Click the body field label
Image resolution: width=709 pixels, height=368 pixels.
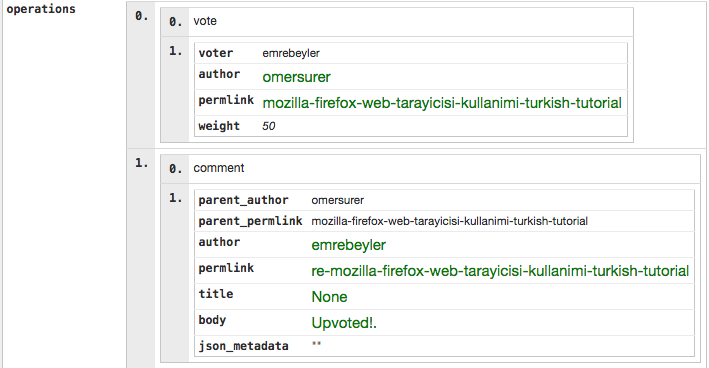(x=212, y=320)
